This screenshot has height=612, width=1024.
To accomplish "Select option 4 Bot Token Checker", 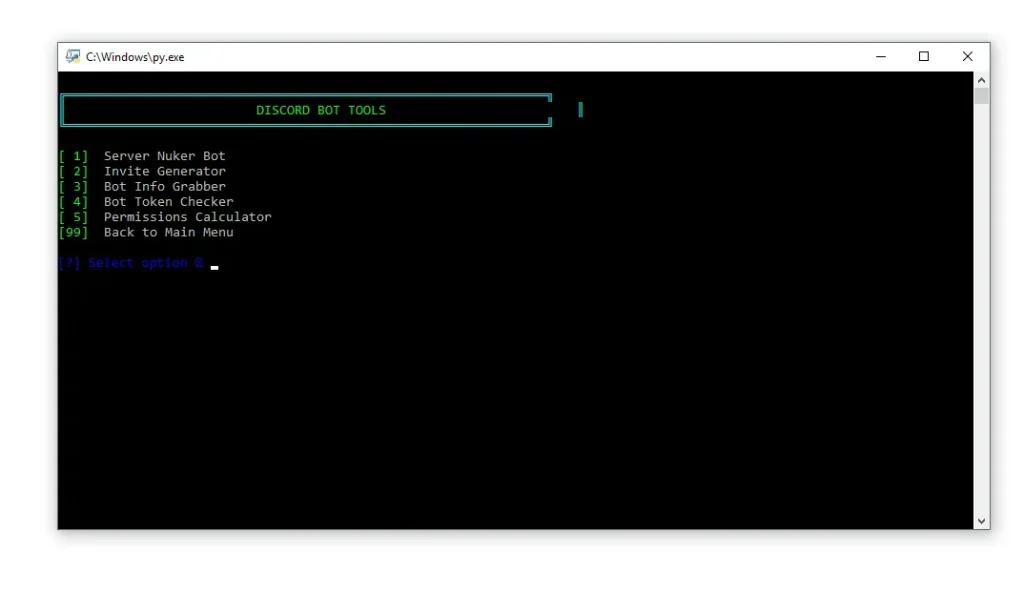I will tap(168, 201).
